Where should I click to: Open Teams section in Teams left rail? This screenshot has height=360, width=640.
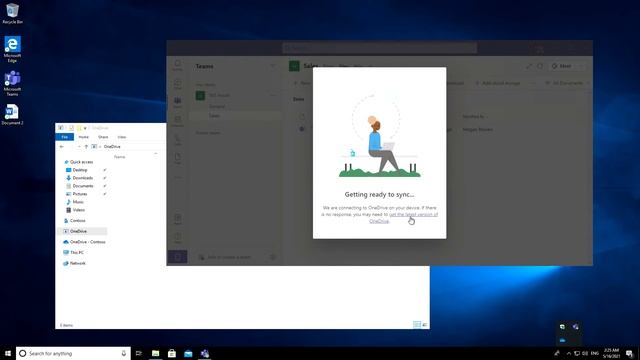[178, 102]
